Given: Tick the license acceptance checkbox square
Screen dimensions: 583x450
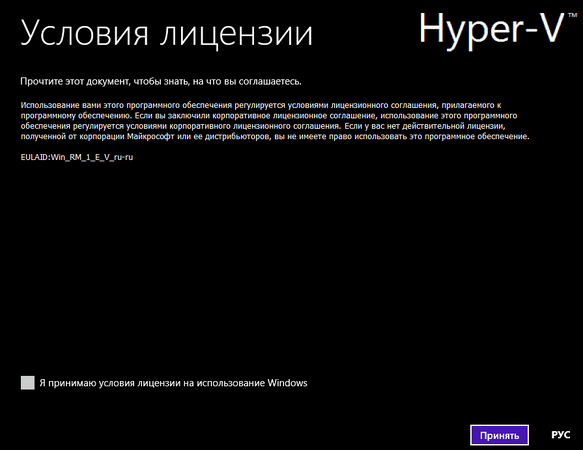Looking at the screenshot, I should [28, 383].
